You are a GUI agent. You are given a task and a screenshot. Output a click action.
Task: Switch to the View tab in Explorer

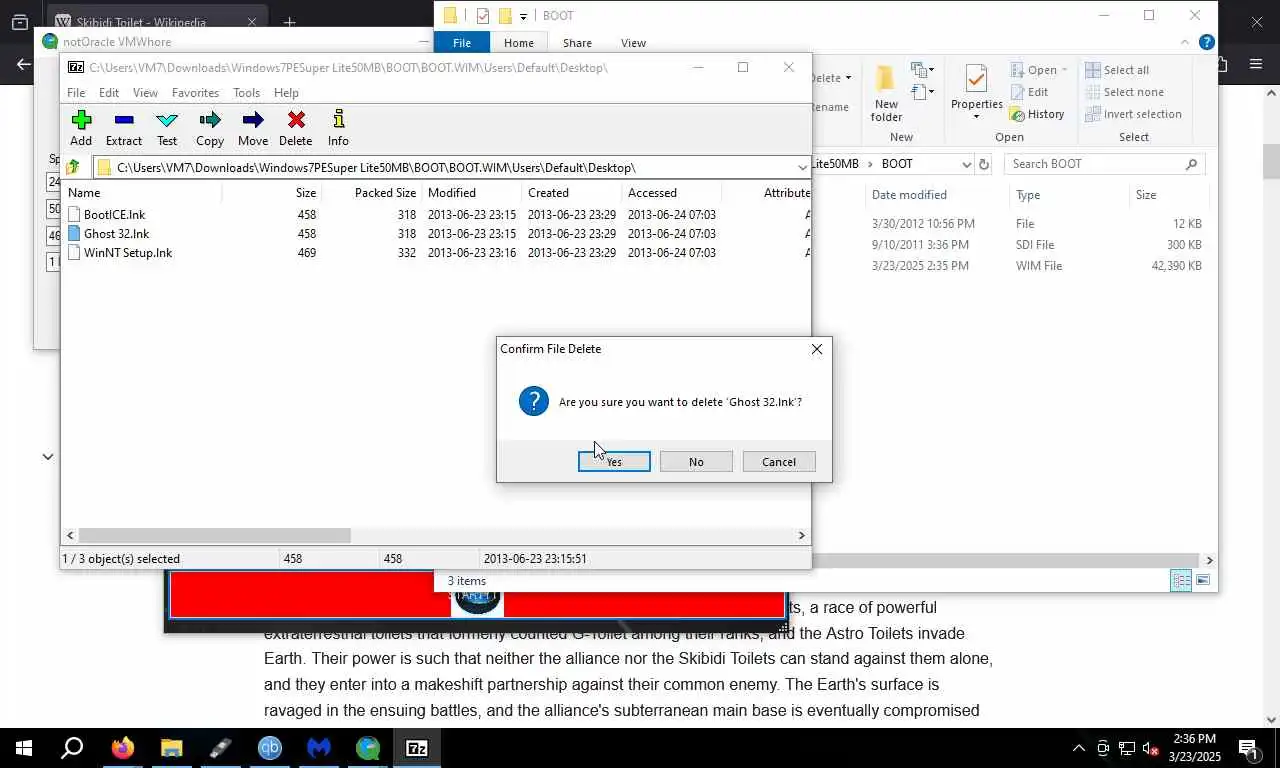pos(633,43)
